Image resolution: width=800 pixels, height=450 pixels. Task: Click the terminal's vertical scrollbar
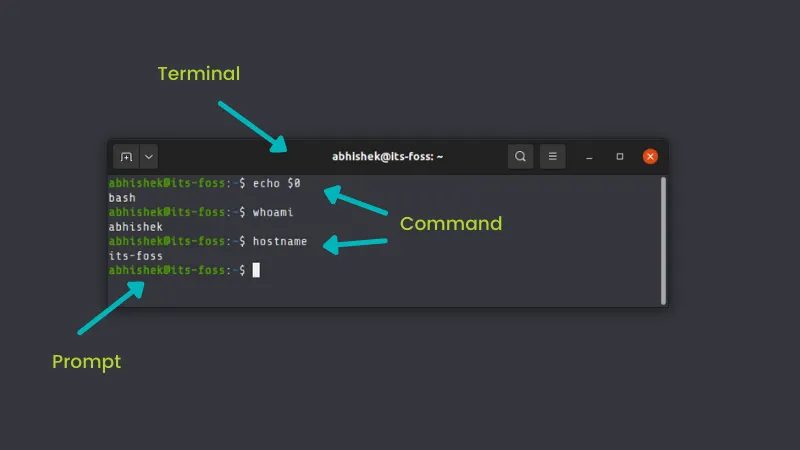[x=663, y=240]
